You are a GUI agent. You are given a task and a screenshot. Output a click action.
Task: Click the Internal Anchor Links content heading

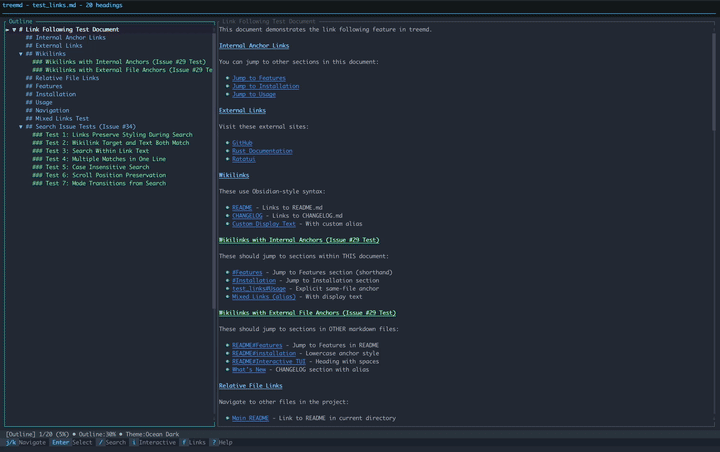click(x=254, y=46)
